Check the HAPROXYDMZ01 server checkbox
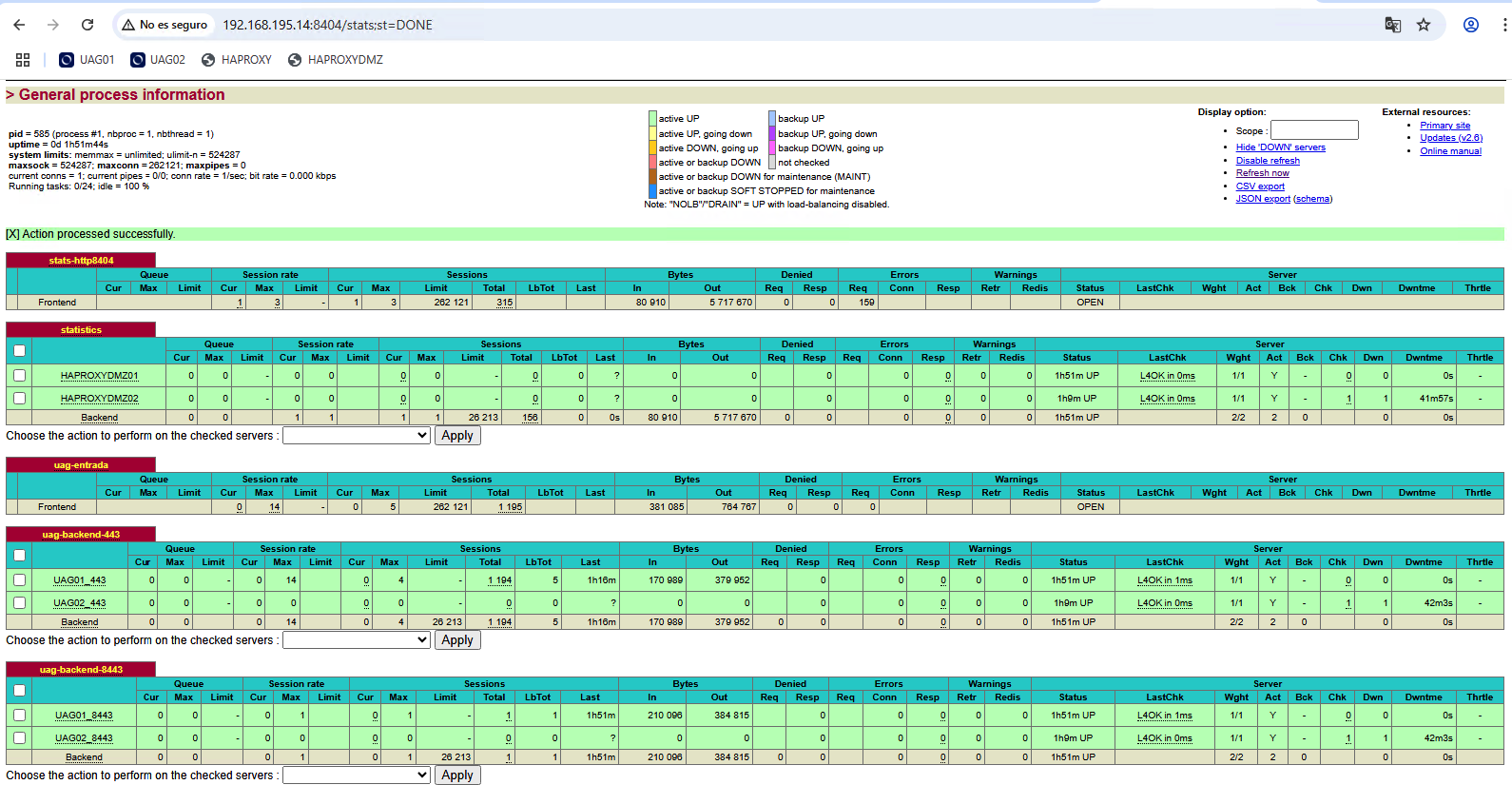Screen dimensions: 1512x785 click(x=19, y=375)
